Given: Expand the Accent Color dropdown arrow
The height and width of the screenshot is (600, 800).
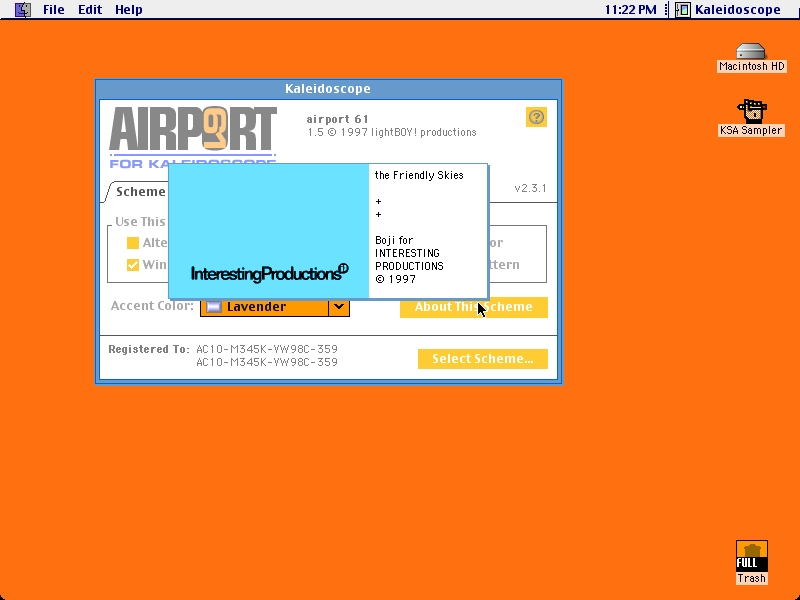Looking at the screenshot, I should [x=339, y=307].
